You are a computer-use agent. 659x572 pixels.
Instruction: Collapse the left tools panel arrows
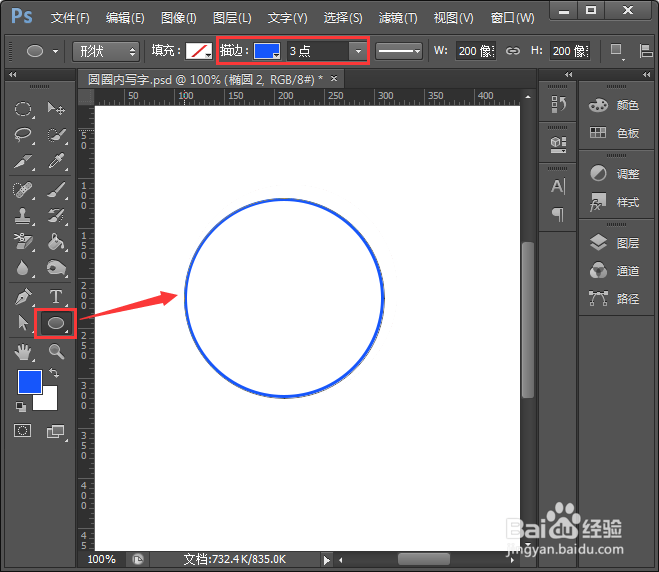(13, 74)
